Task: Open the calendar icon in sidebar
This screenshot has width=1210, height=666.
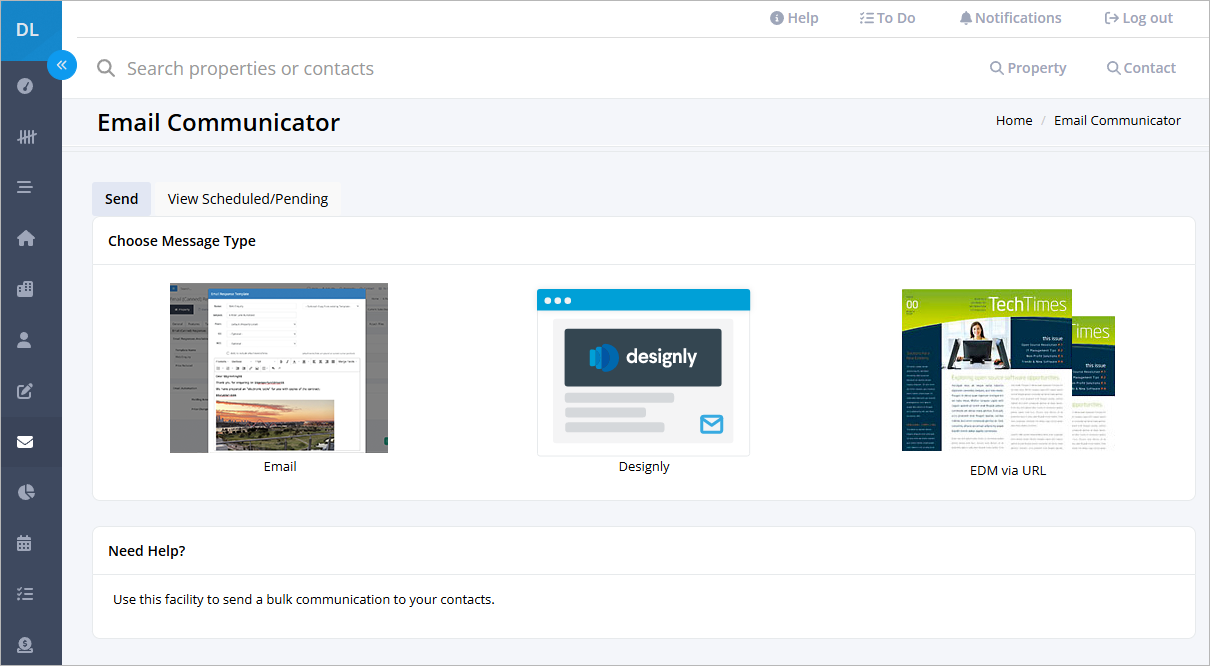Action: pyautogui.click(x=26, y=543)
